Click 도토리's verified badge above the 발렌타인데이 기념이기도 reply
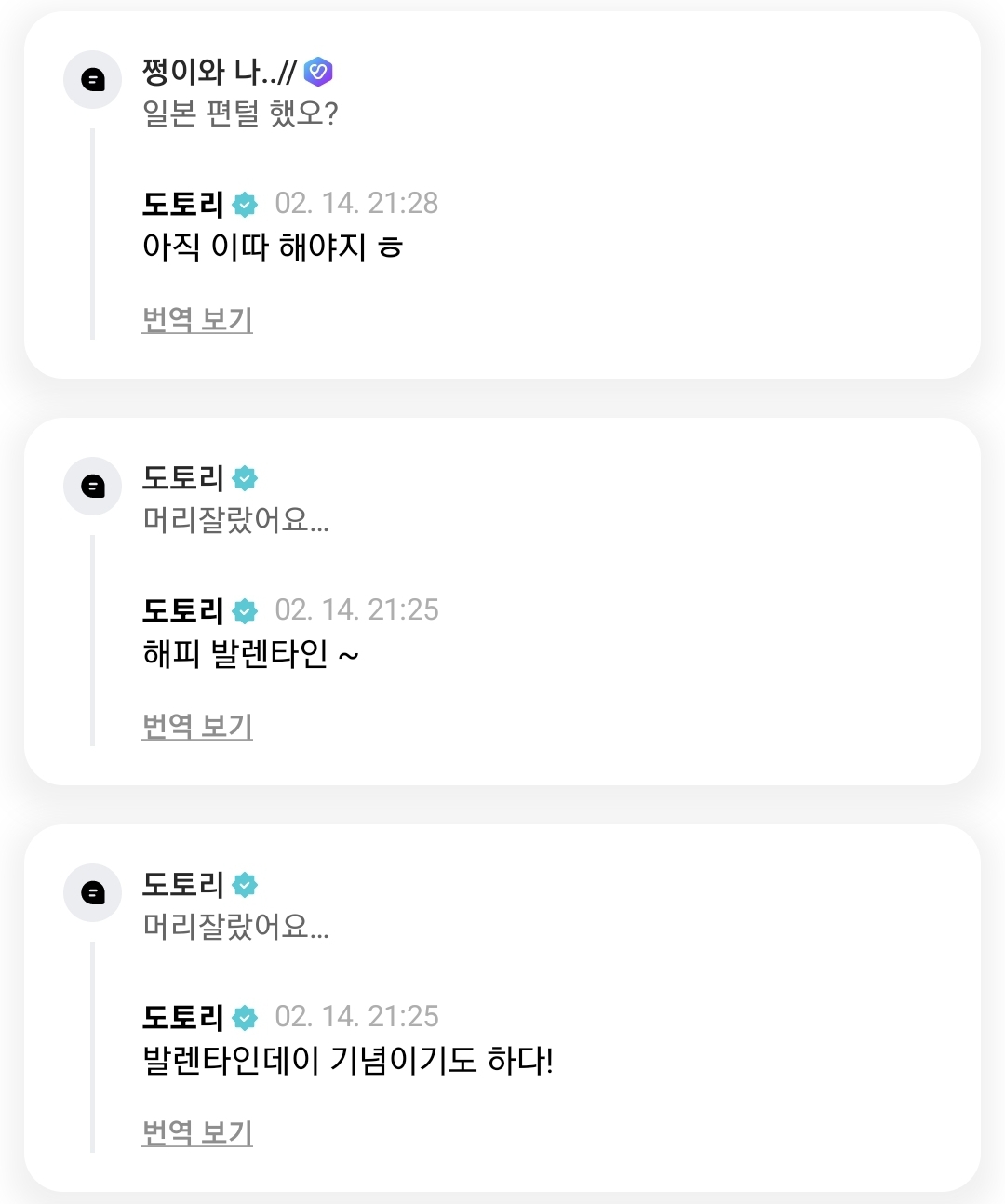This screenshot has width=1005, height=1204. tap(245, 1017)
